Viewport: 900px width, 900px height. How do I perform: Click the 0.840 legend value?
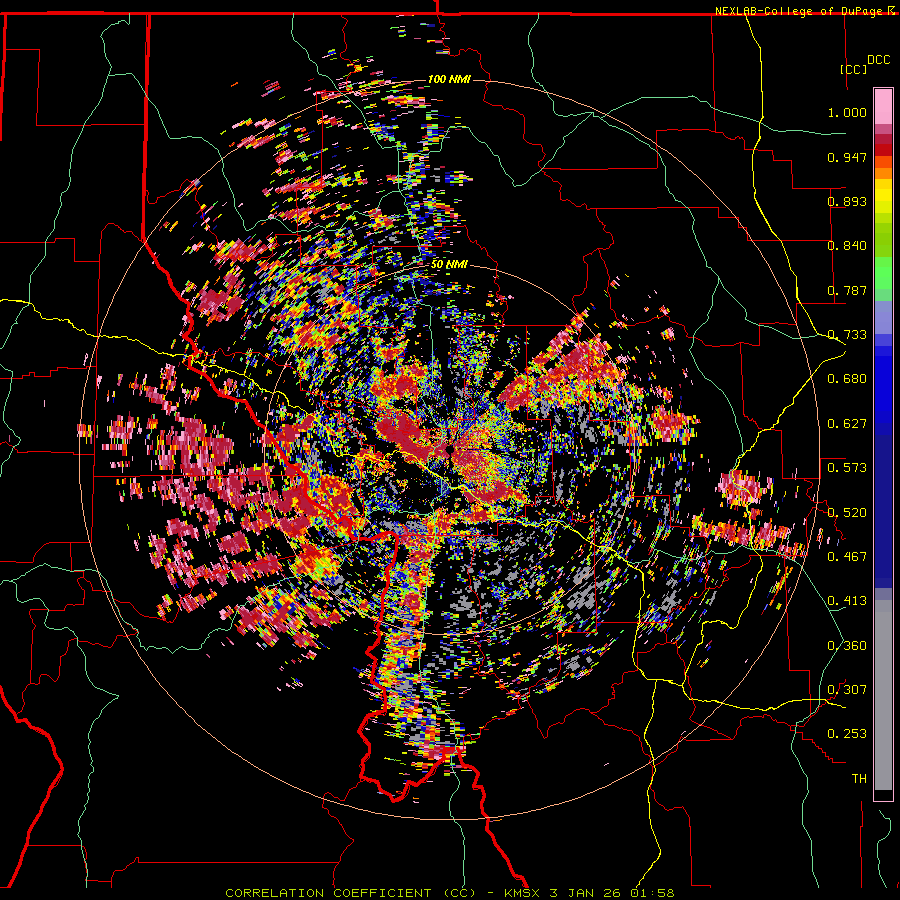click(847, 246)
